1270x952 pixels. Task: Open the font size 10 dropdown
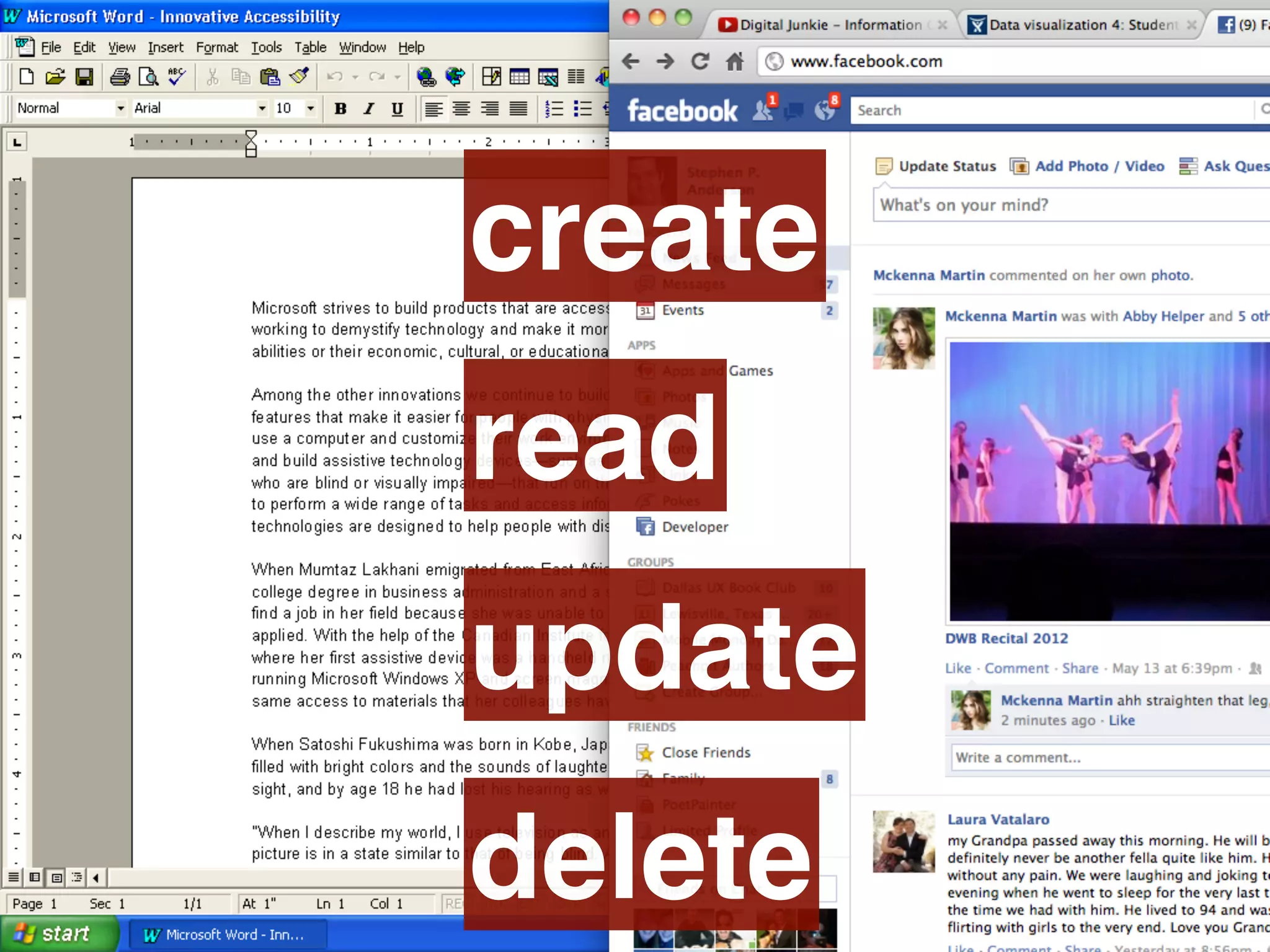tap(311, 108)
